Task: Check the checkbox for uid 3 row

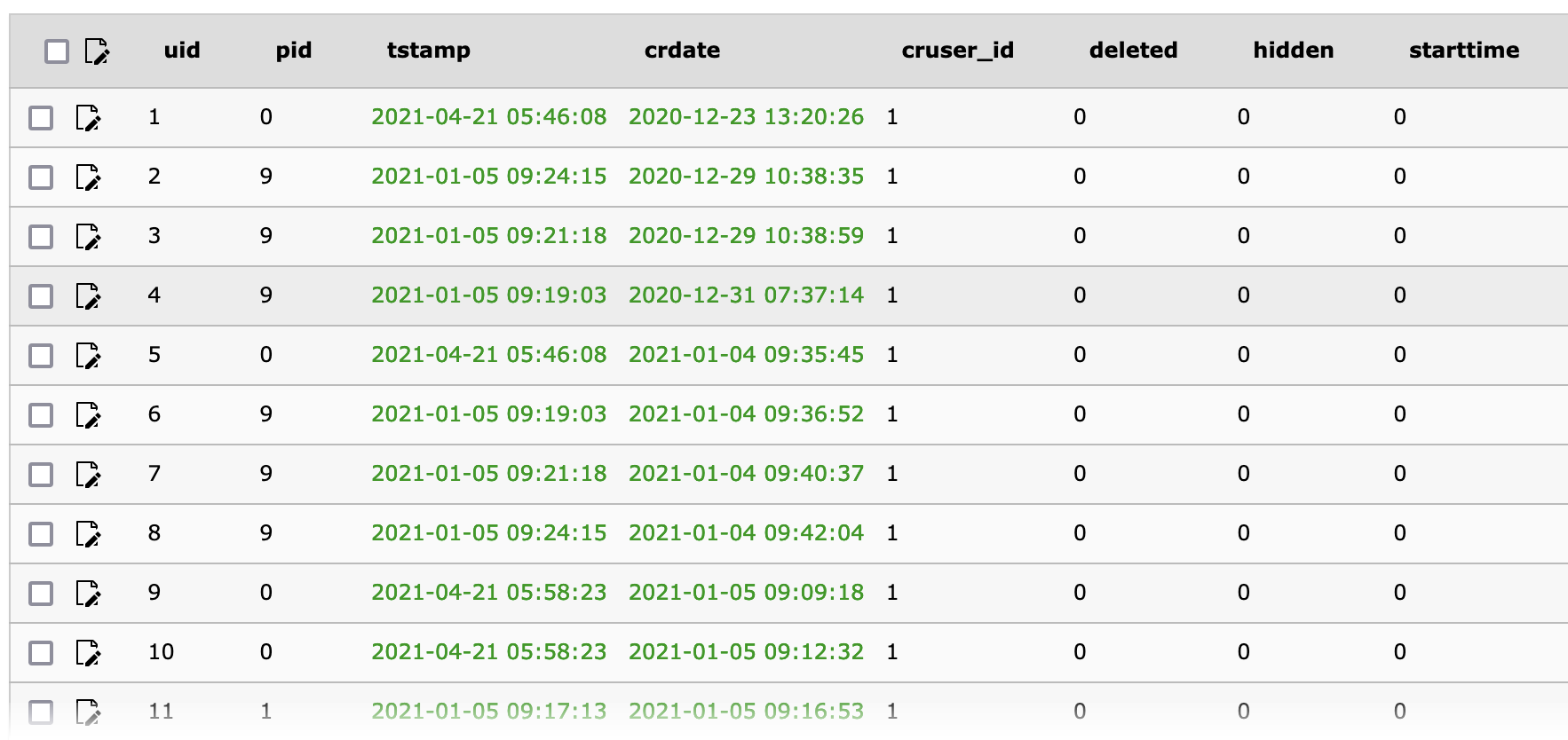Action: 41,237
